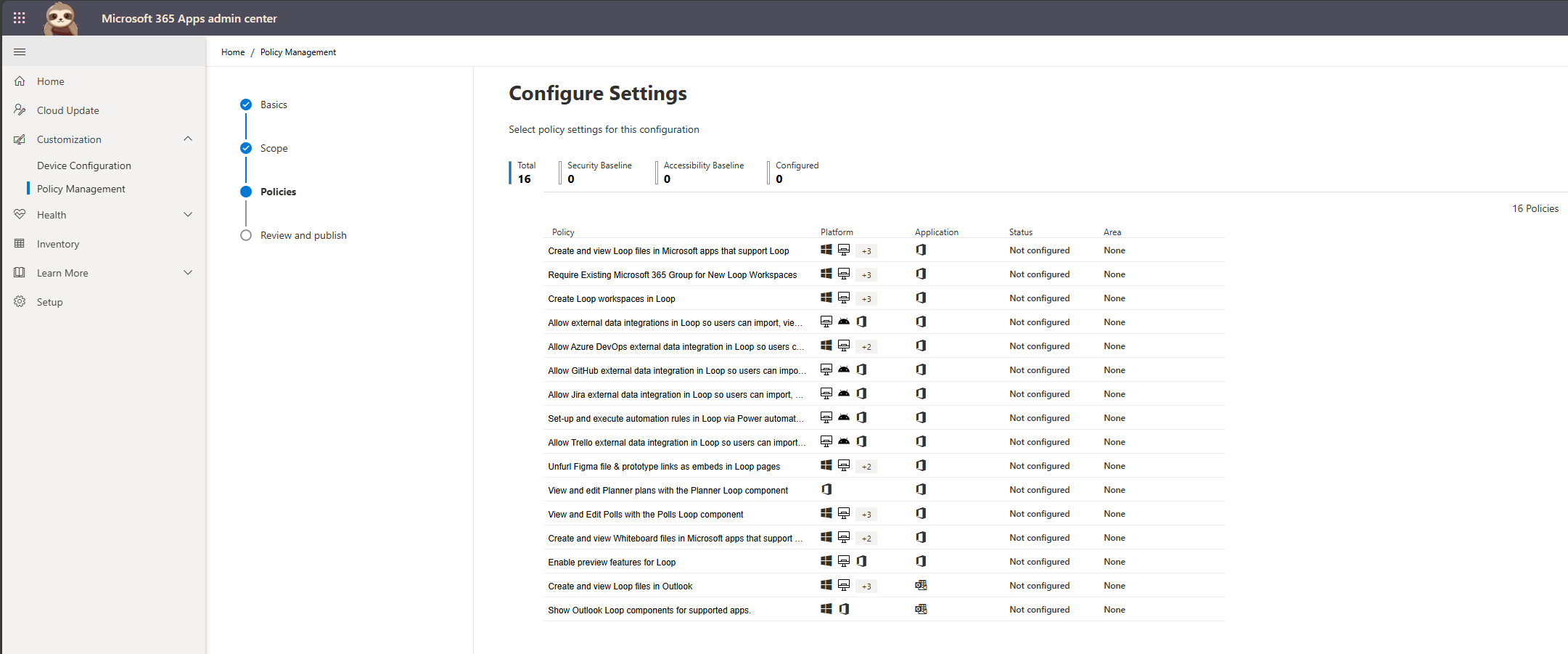The height and width of the screenshot is (654, 1568).
Task: Click None area for Create Loop workspaces row
Action: tap(1115, 298)
